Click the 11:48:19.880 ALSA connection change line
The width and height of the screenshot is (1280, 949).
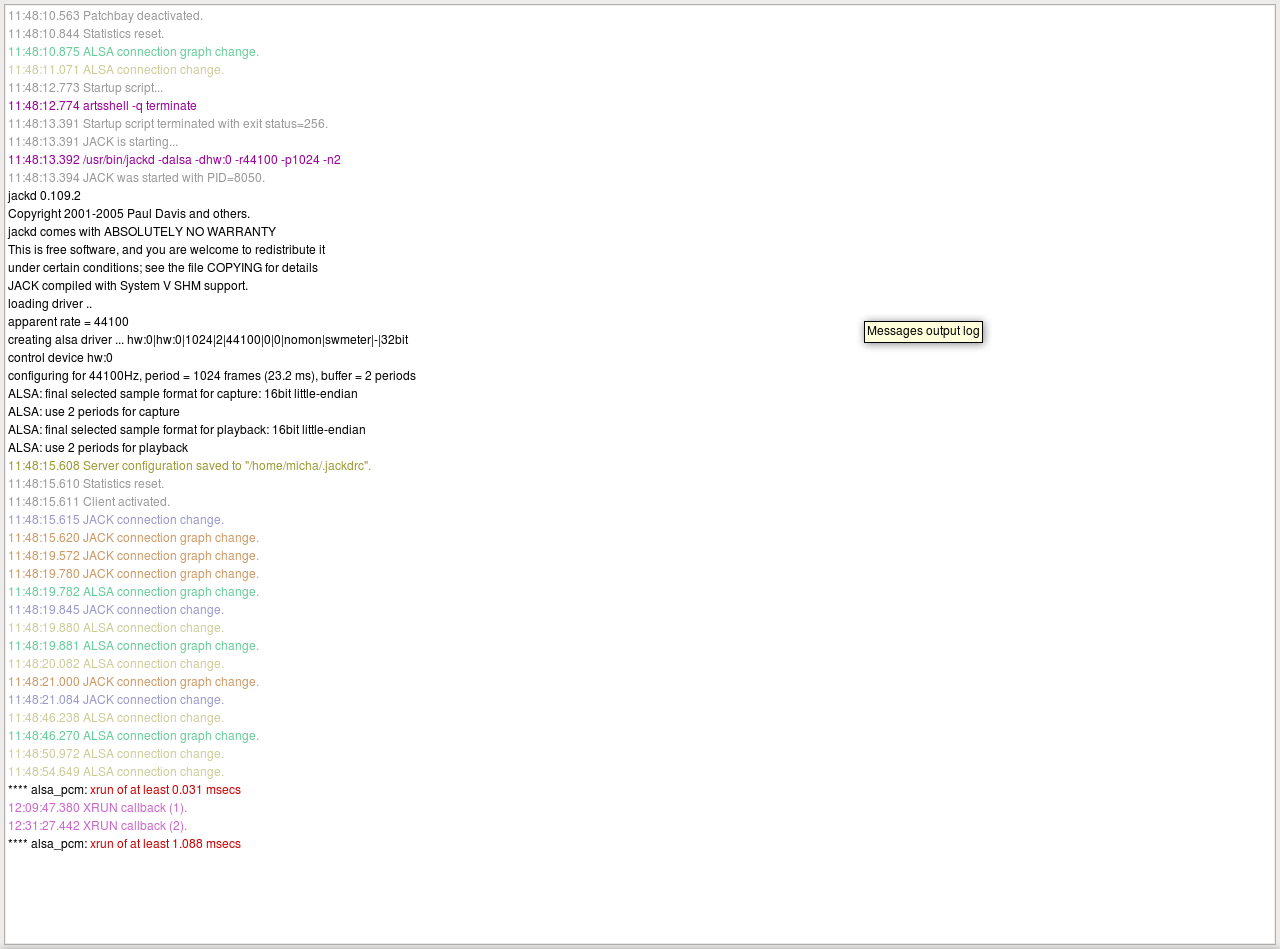click(116, 628)
